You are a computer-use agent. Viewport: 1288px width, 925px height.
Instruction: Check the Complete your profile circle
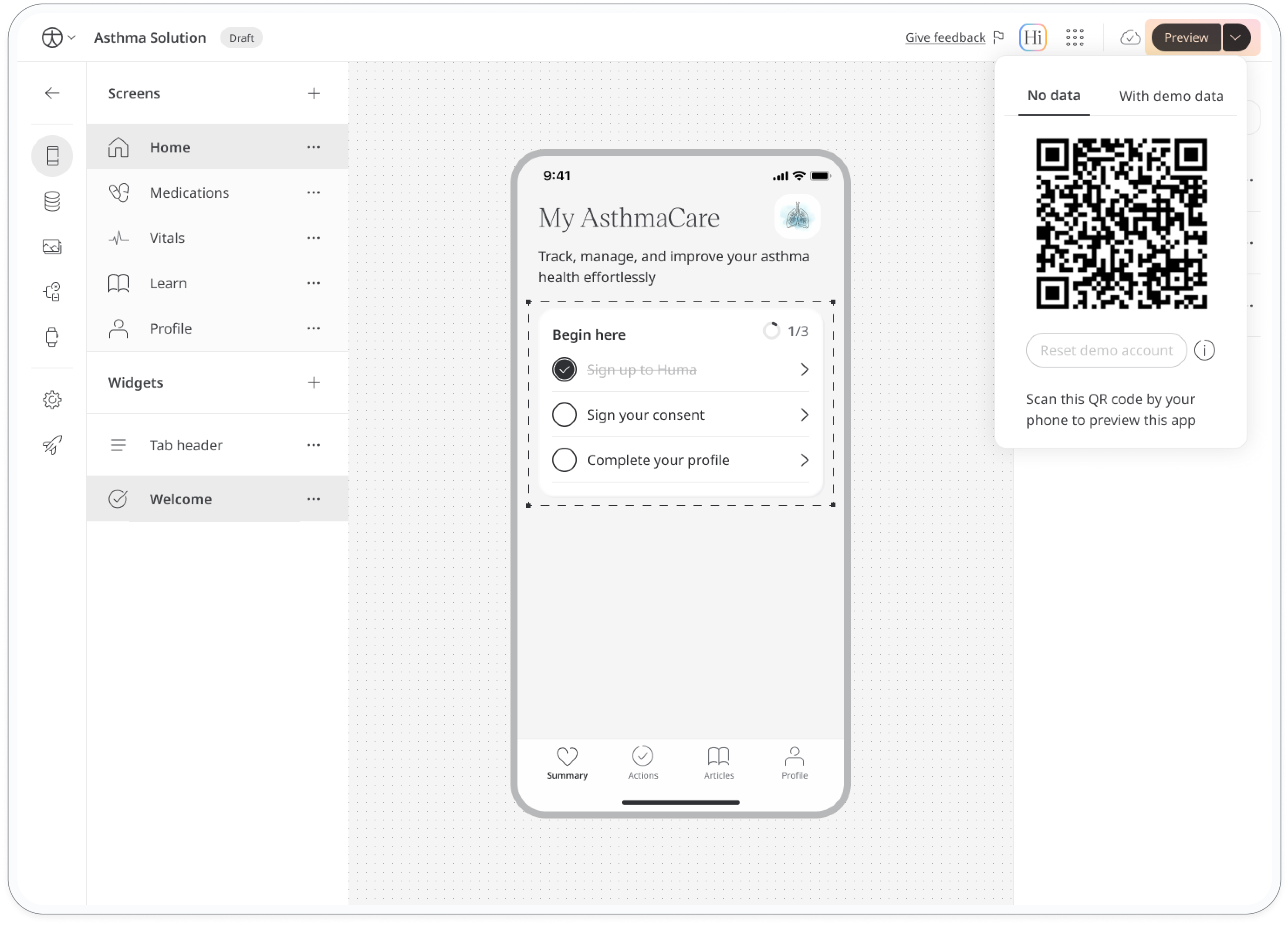point(564,460)
